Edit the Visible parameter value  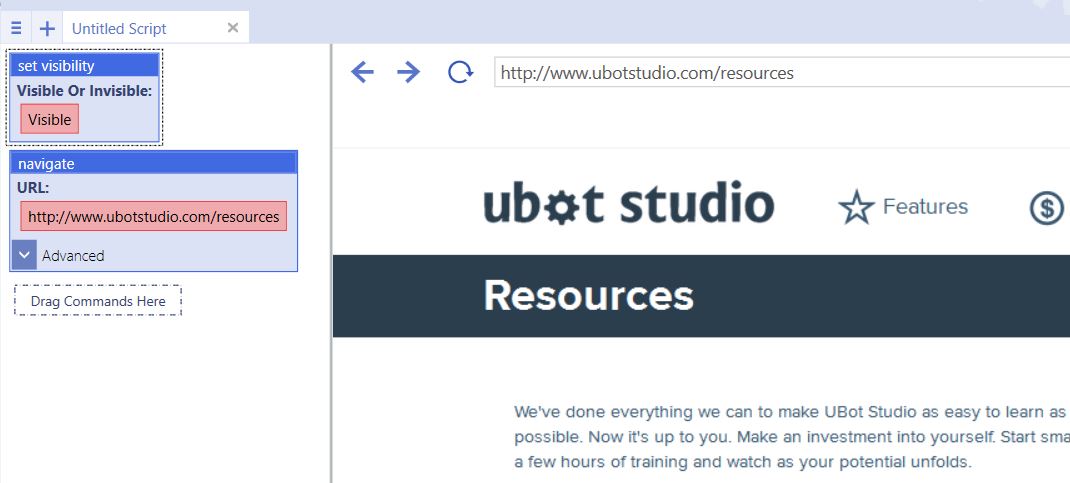pyautogui.click(x=50, y=119)
